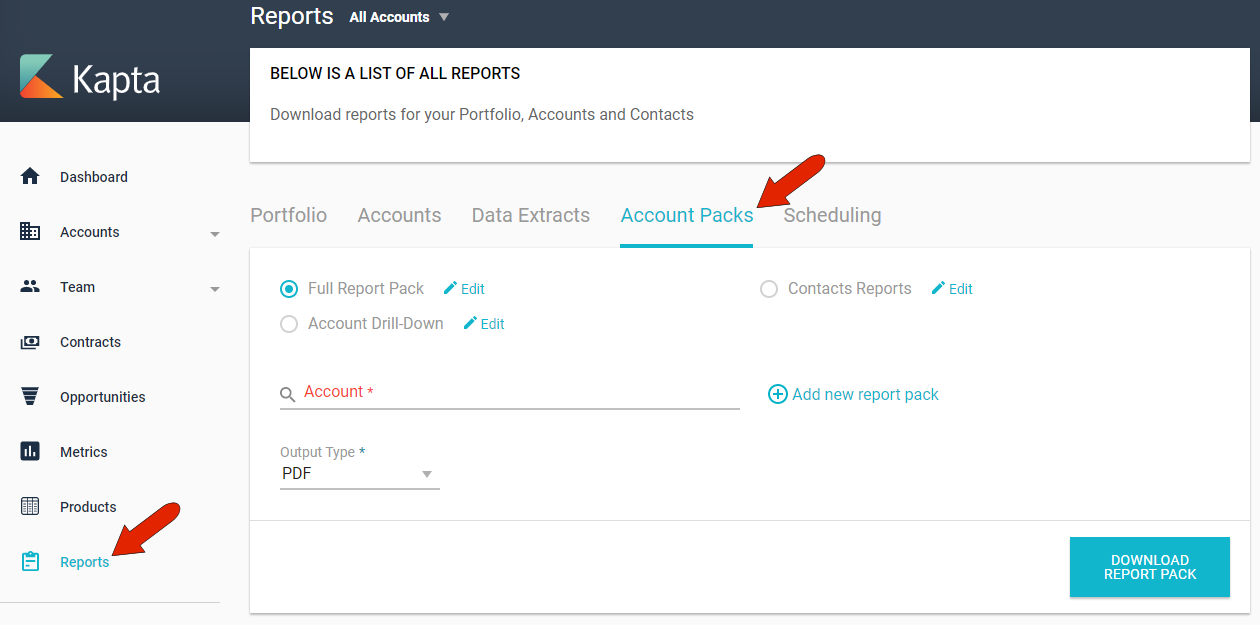The image size is (1260, 625).
Task: Click the Reports clipboard icon
Action: 30,561
